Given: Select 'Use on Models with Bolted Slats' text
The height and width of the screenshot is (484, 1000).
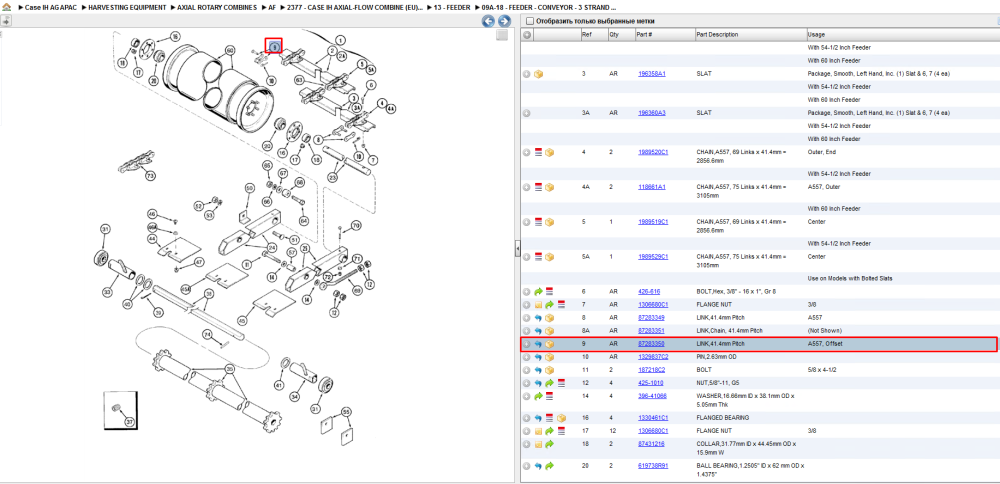Looking at the screenshot, I should (851, 279).
